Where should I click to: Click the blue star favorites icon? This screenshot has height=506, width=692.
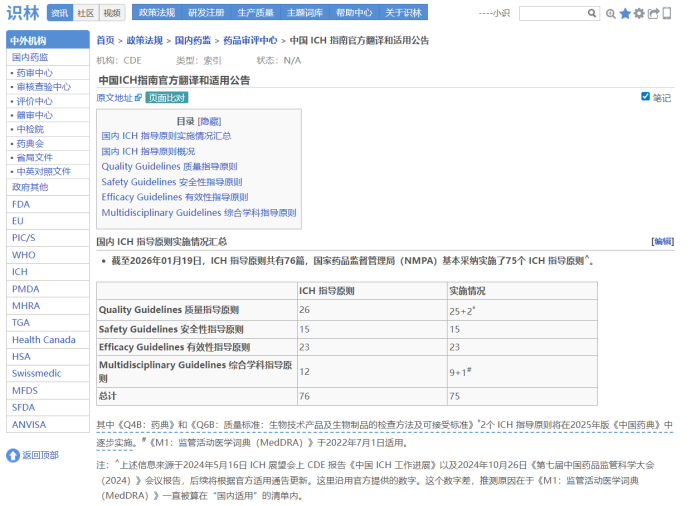coord(625,14)
